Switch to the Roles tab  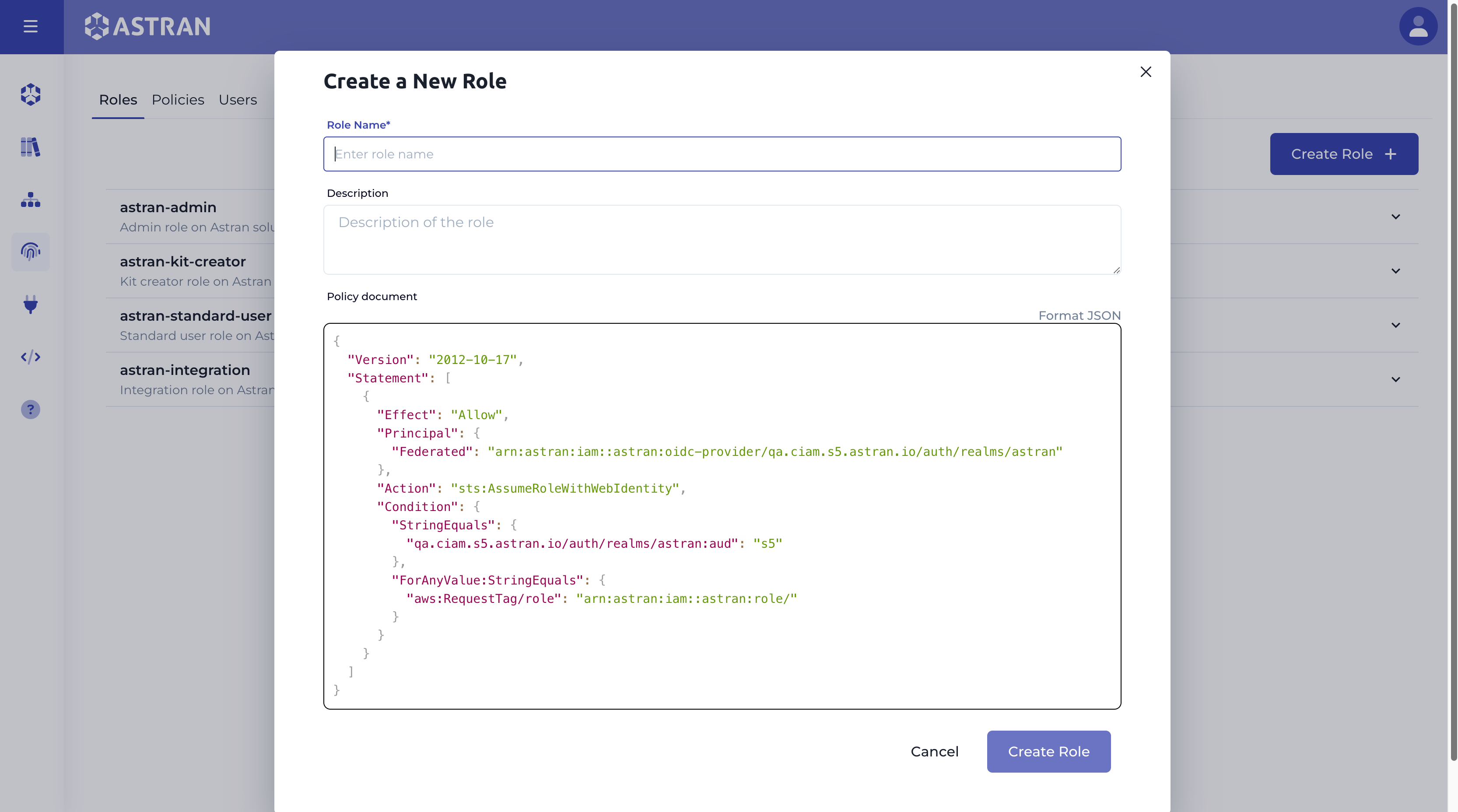tap(118, 100)
